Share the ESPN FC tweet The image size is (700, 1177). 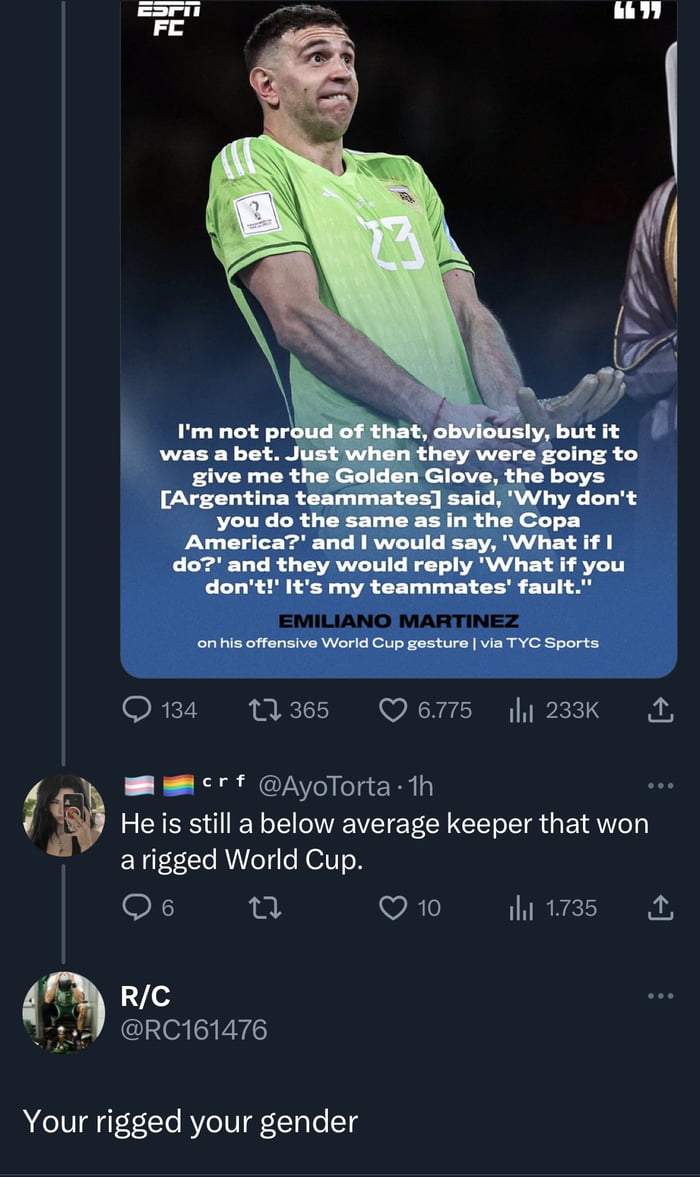click(x=661, y=710)
